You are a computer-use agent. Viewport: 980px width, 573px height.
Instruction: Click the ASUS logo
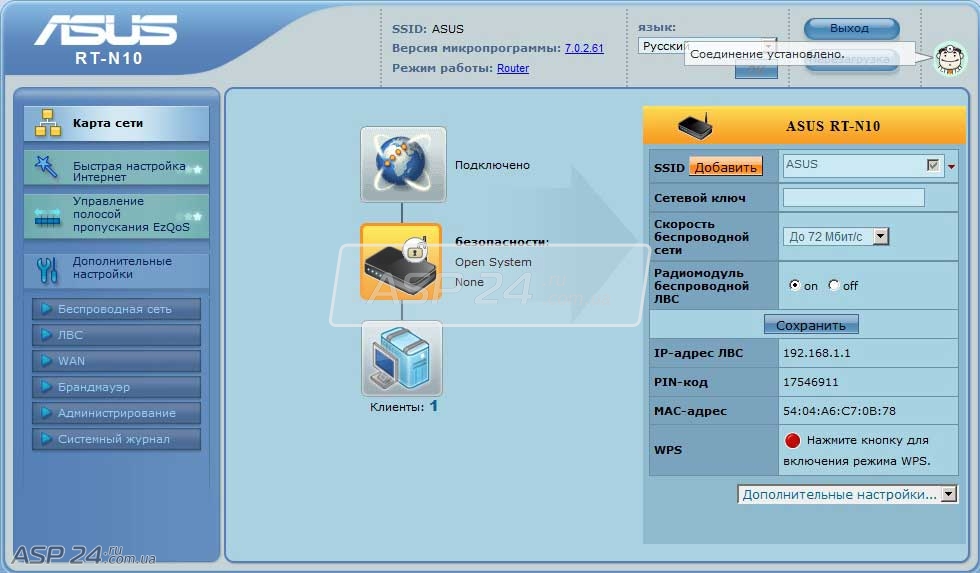tap(106, 30)
